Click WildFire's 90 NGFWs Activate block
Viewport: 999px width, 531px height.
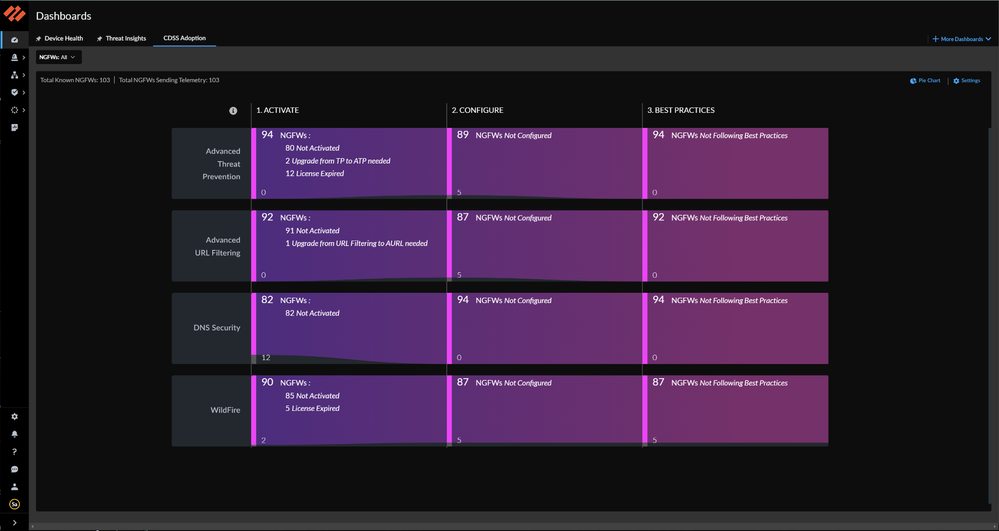coord(348,410)
